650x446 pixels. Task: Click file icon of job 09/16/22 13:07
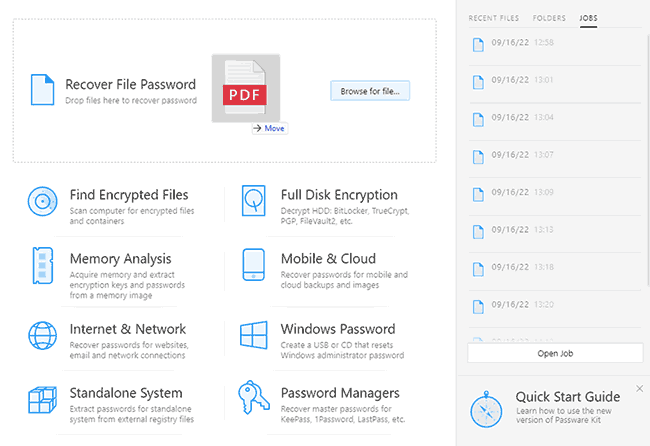click(x=478, y=157)
